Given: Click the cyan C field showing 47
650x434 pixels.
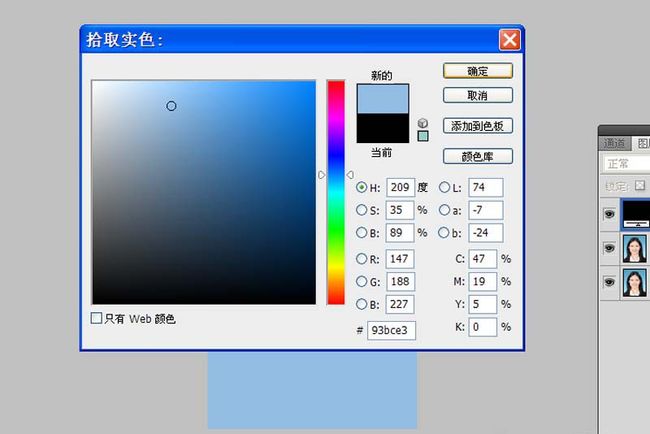Looking at the screenshot, I should point(483,259).
